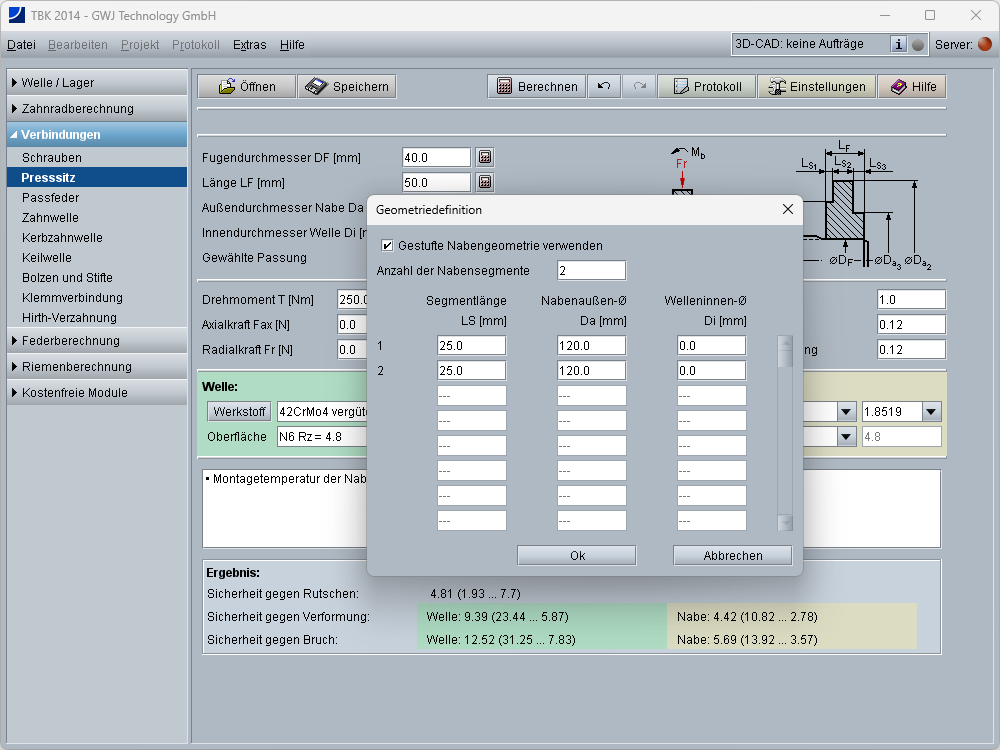
Task: Uncheck Gestufte Nabengeometrie verwenden checkbox
Action: click(387, 245)
